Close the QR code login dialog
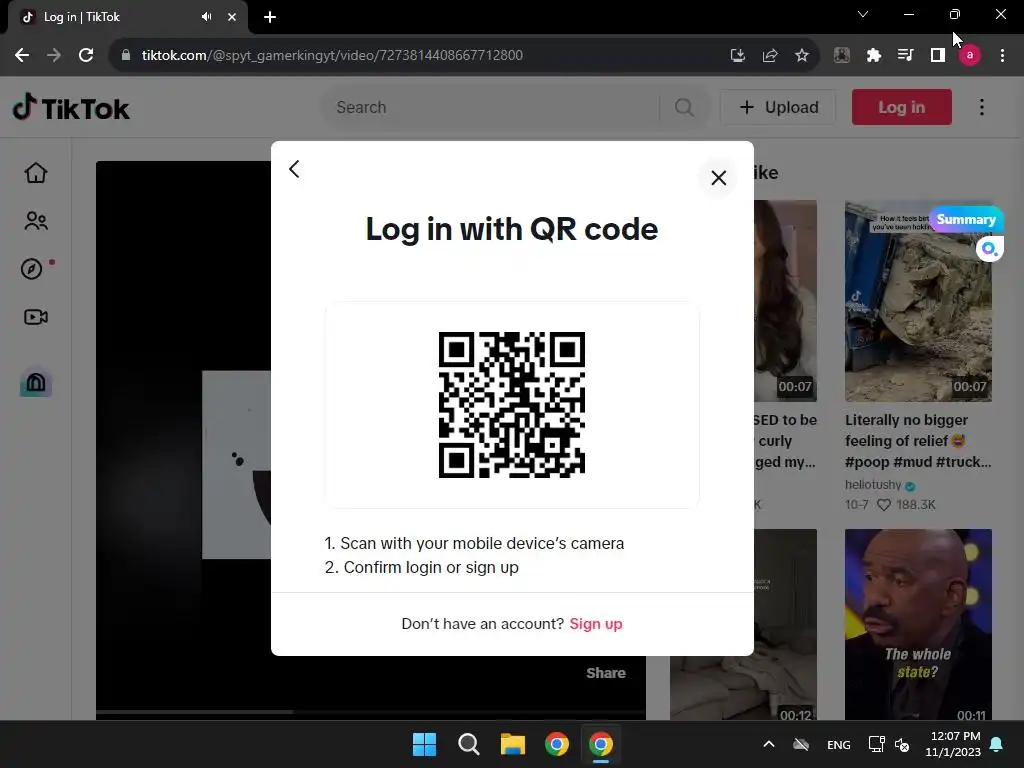This screenshot has width=1024, height=768. point(718,178)
